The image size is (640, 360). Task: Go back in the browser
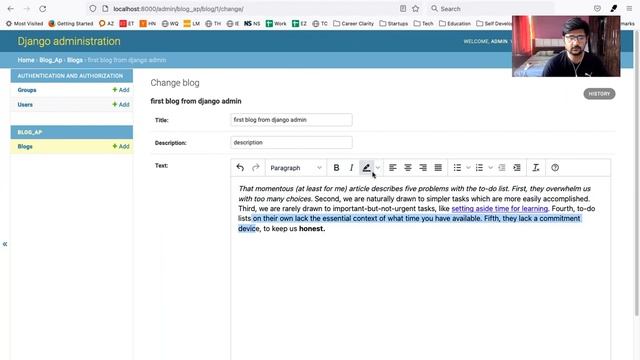11,9
